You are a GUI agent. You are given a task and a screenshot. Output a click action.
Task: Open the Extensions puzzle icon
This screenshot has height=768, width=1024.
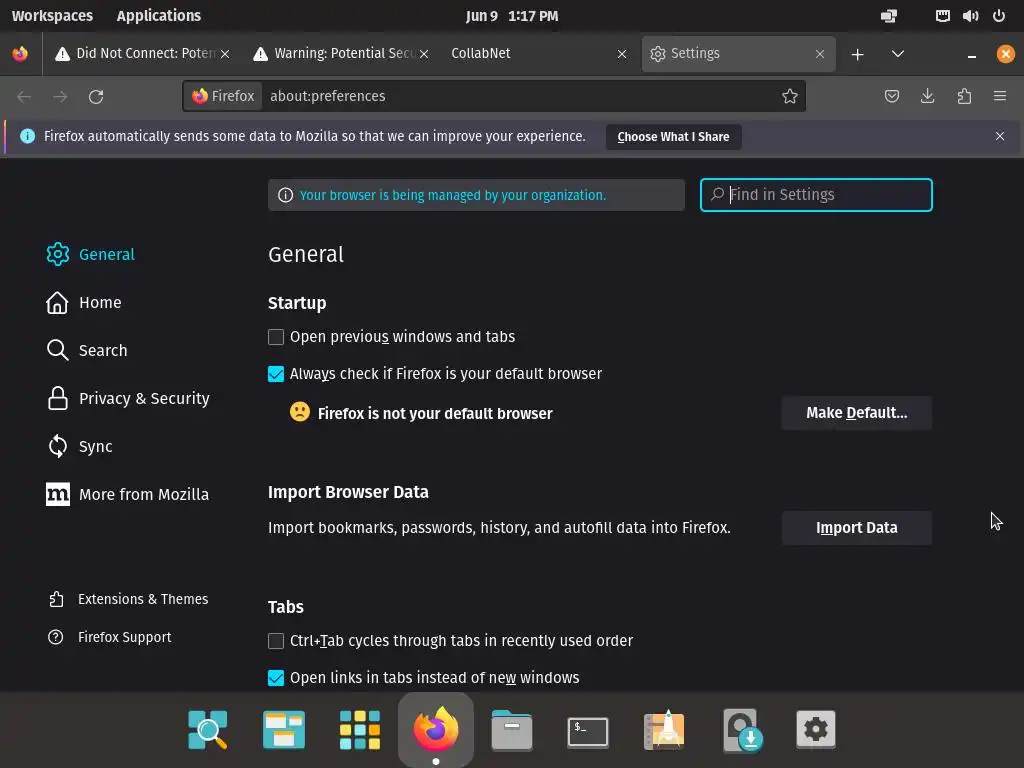[964, 96]
